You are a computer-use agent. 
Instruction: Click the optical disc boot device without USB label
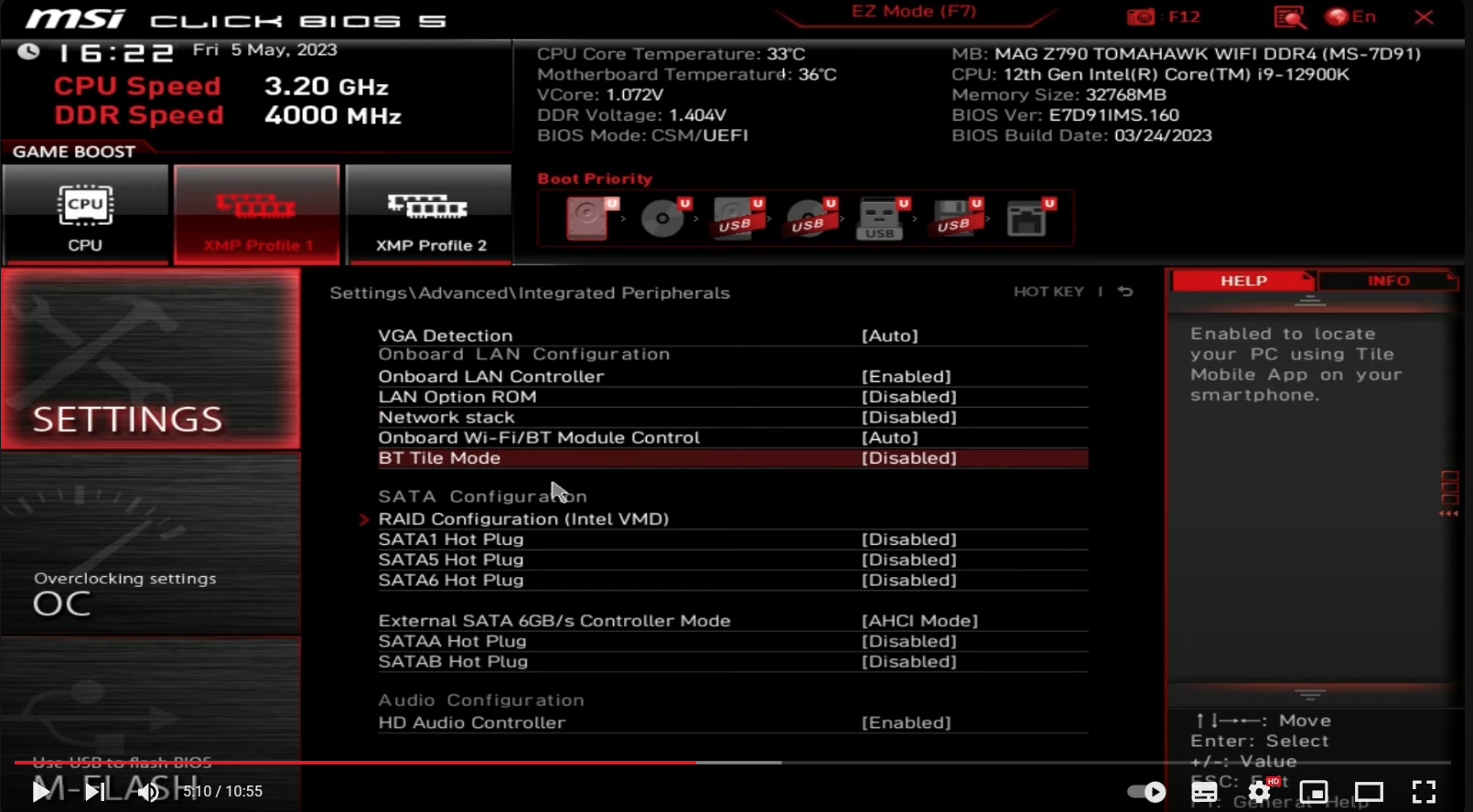pyautogui.click(x=664, y=219)
